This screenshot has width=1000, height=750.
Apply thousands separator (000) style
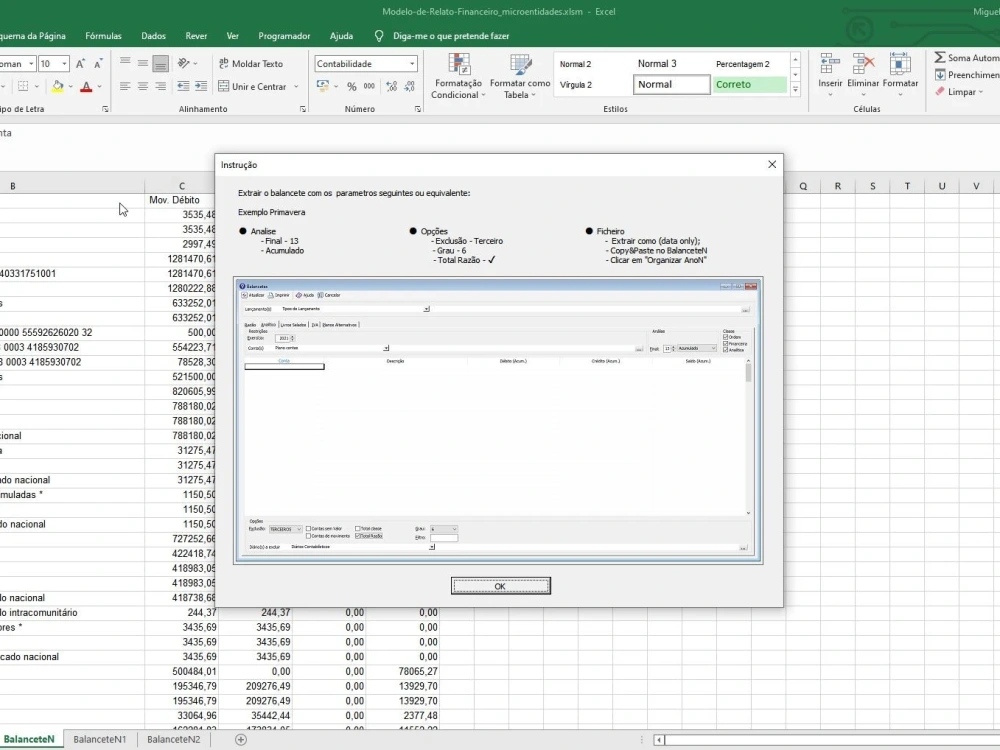point(369,86)
